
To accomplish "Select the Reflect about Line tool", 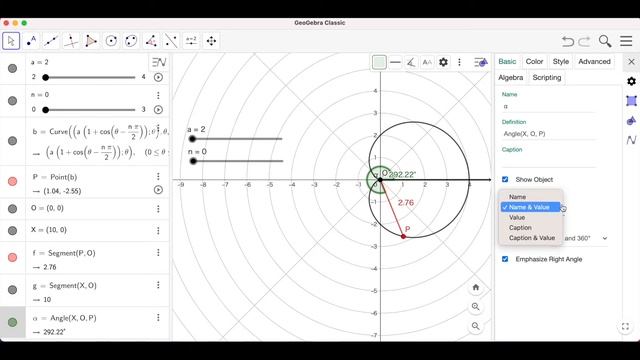I will (x=171, y=41).
